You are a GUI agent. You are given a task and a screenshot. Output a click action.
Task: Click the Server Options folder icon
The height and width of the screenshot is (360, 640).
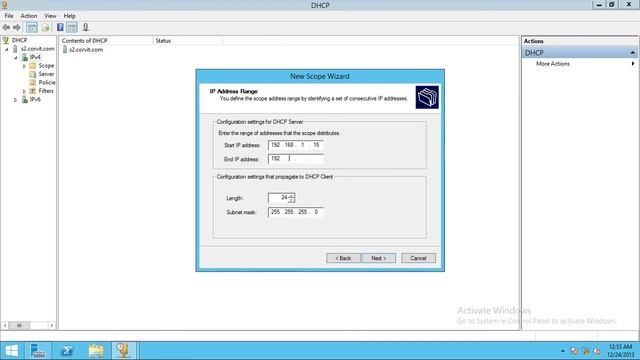(33, 74)
